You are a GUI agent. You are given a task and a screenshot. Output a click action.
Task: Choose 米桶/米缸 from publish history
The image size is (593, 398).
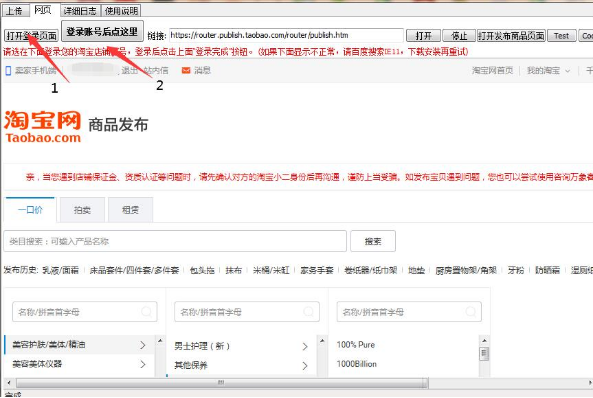click(271, 270)
